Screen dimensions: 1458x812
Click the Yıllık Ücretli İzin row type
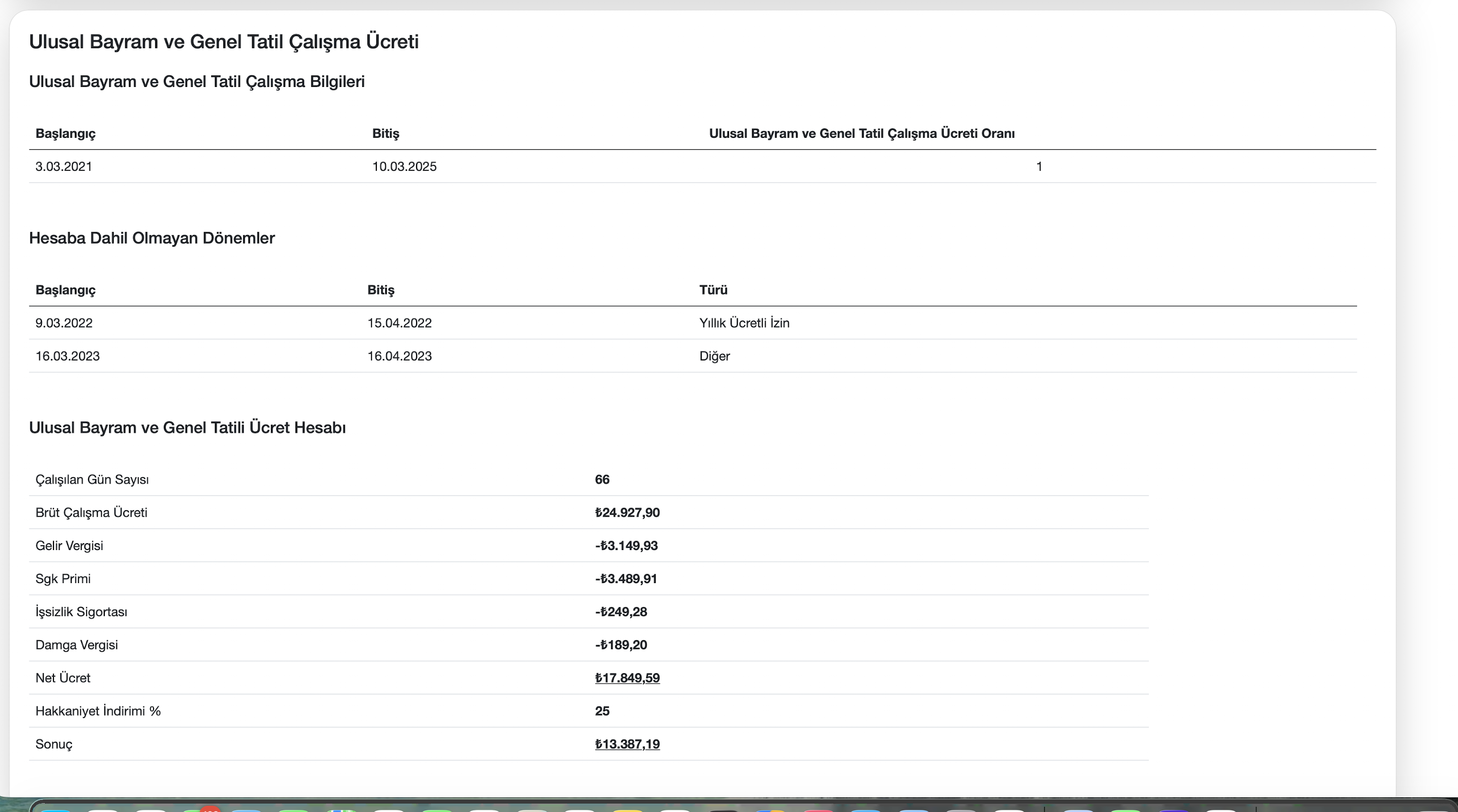pos(744,323)
